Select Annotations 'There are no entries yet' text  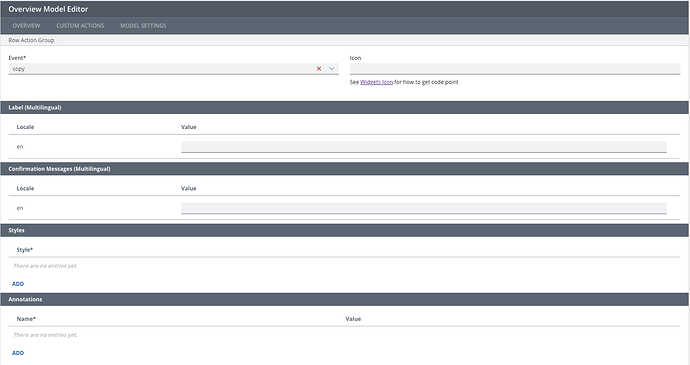pos(45,335)
